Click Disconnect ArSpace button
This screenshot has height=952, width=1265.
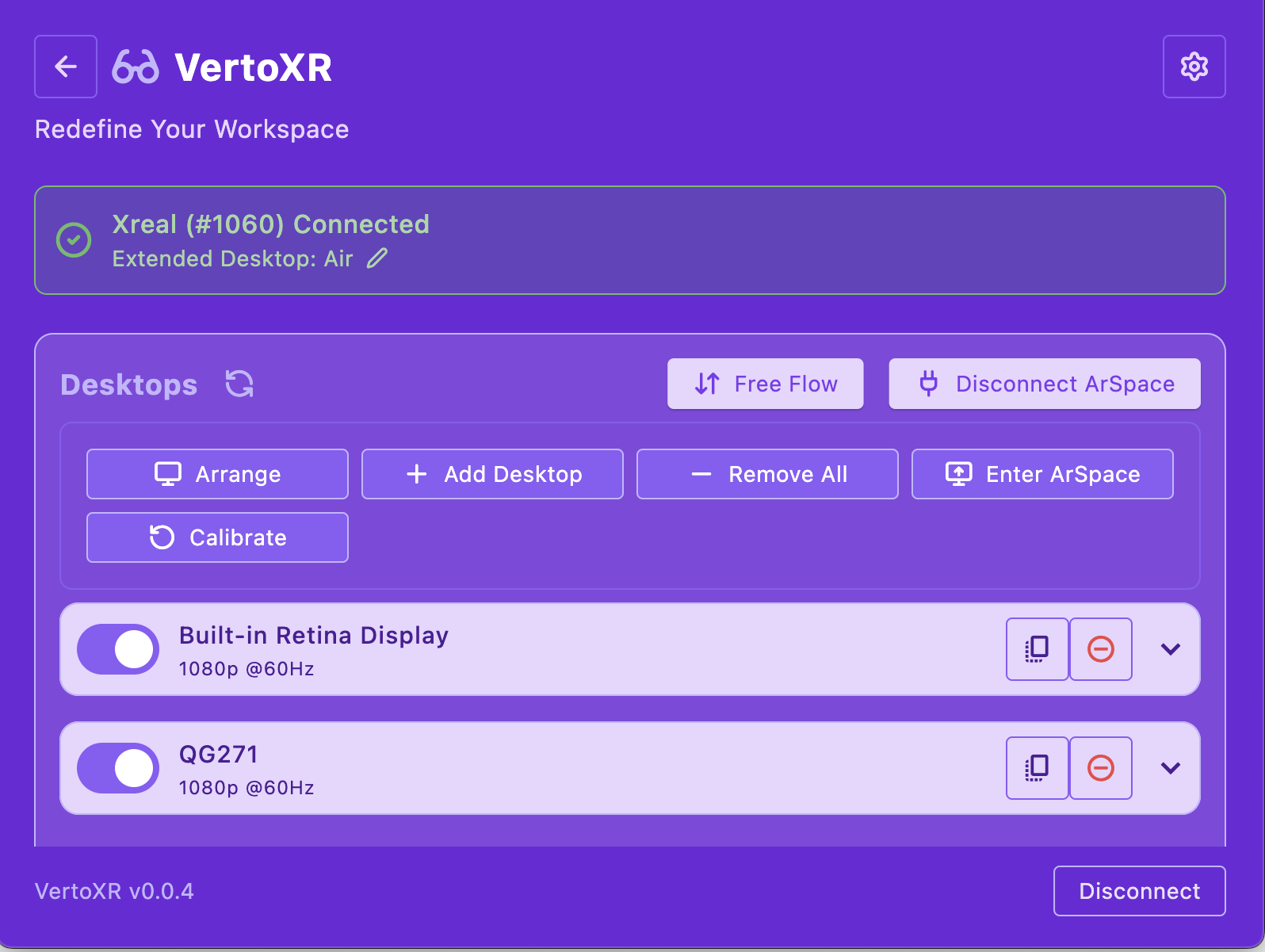1045,384
